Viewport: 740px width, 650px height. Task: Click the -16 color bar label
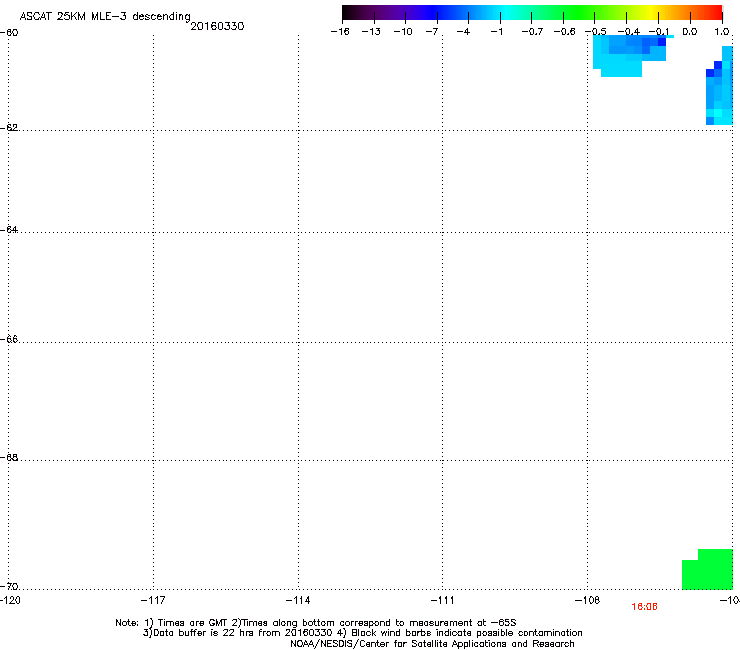340,32
